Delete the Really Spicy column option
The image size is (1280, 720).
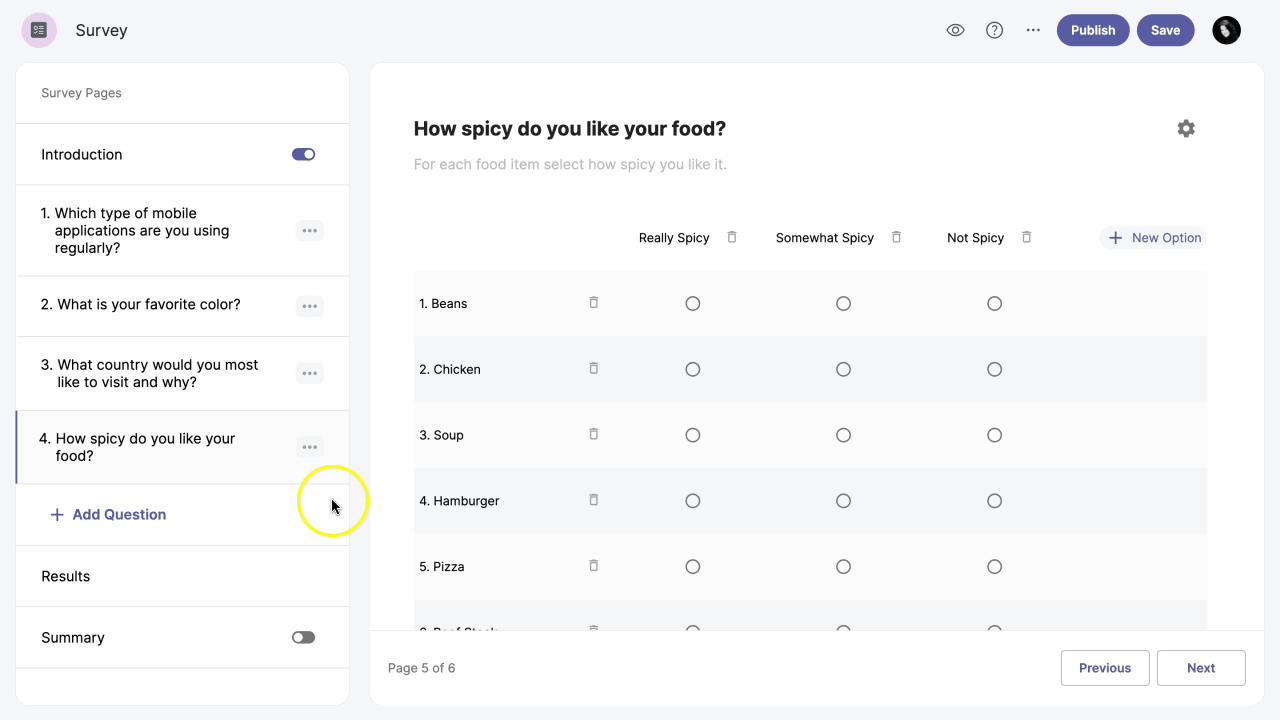[x=732, y=237]
